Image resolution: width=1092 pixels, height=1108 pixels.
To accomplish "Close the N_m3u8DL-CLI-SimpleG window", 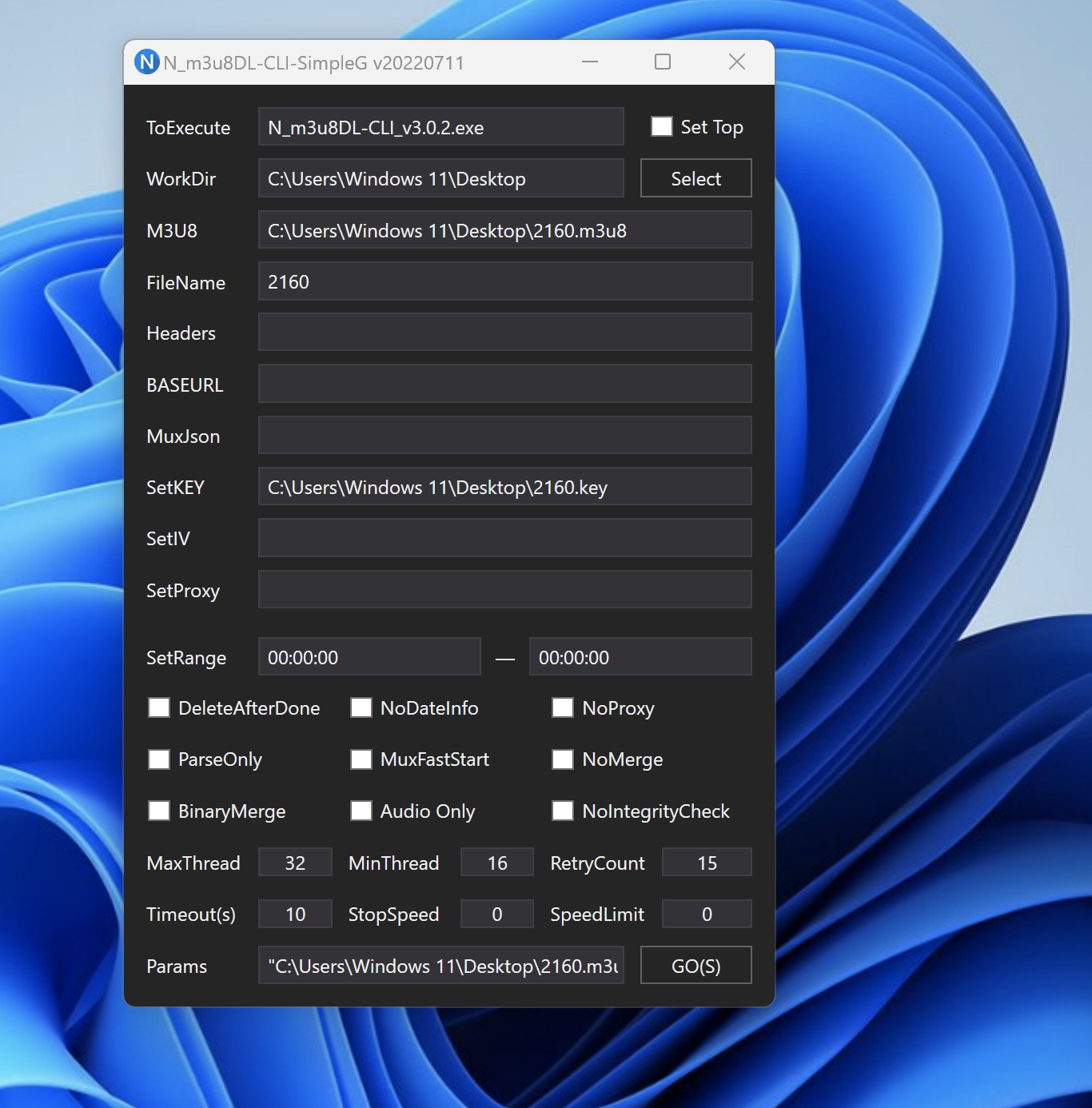I will click(737, 62).
